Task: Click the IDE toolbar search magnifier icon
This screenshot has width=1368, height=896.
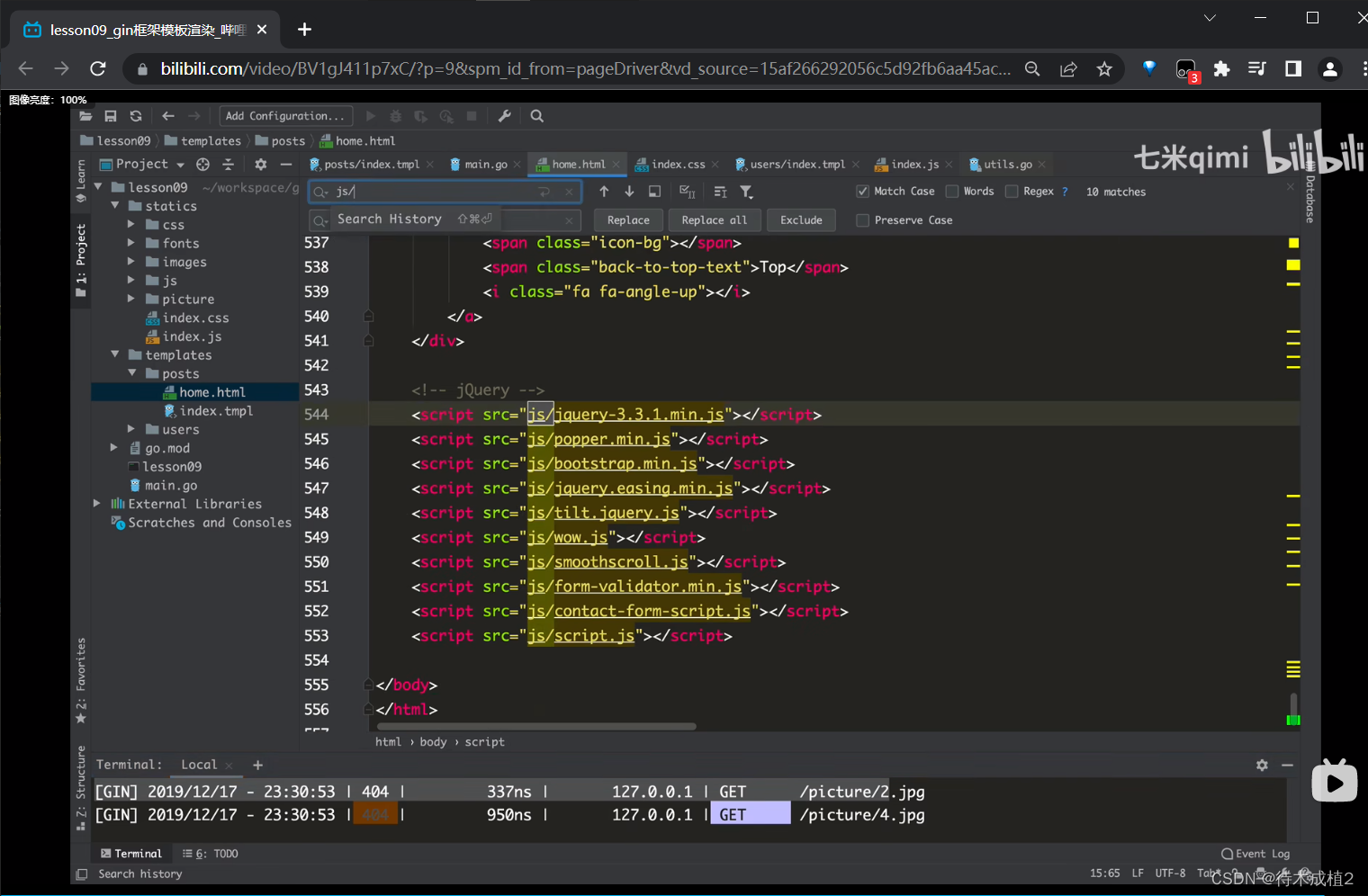Action: [x=537, y=116]
